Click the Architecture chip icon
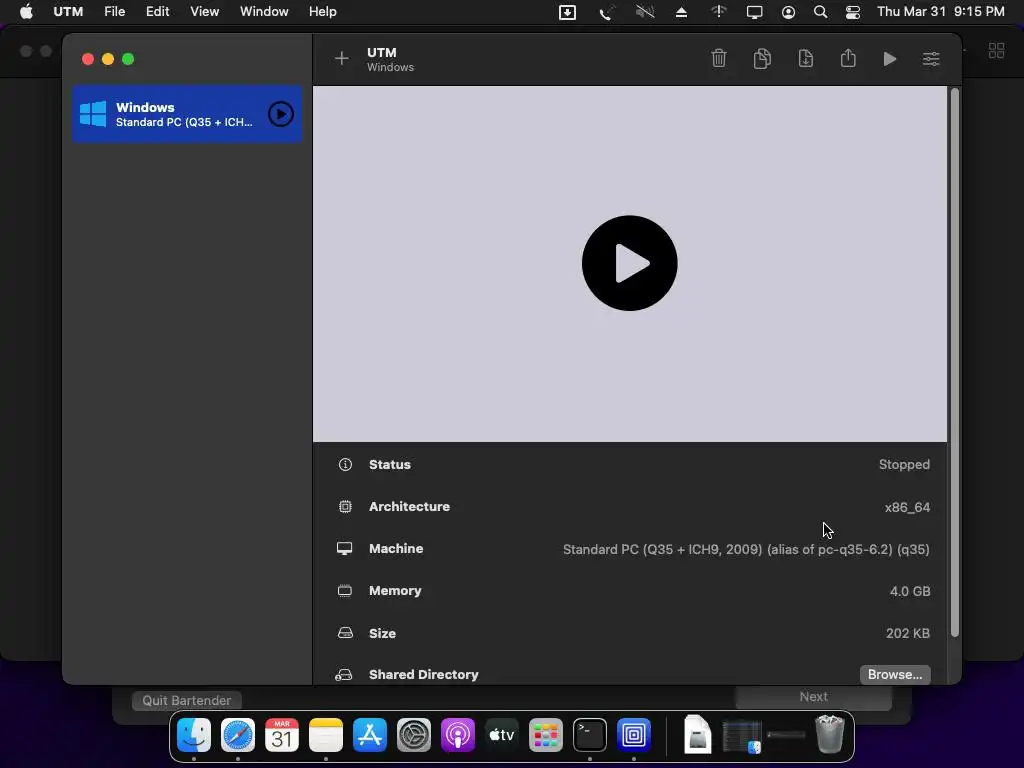Image resolution: width=1024 pixels, height=768 pixels. [345, 506]
